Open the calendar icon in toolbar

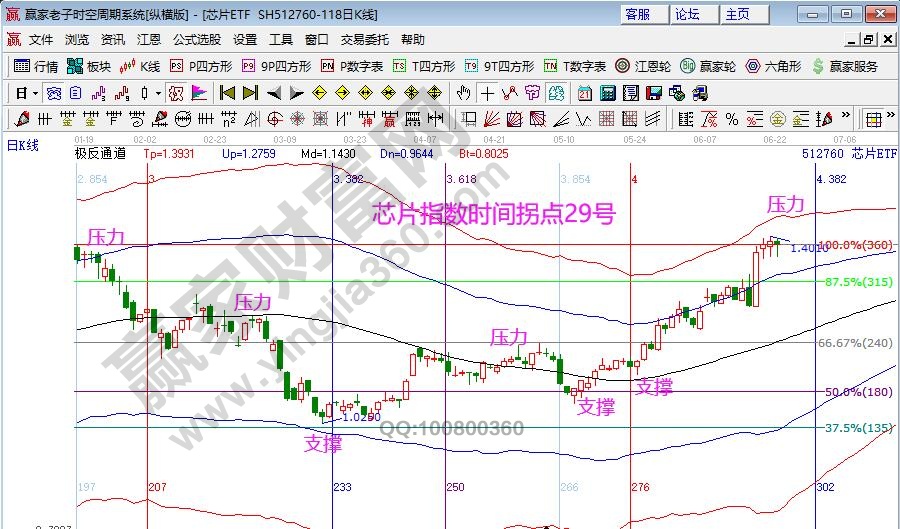coord(585,93)
